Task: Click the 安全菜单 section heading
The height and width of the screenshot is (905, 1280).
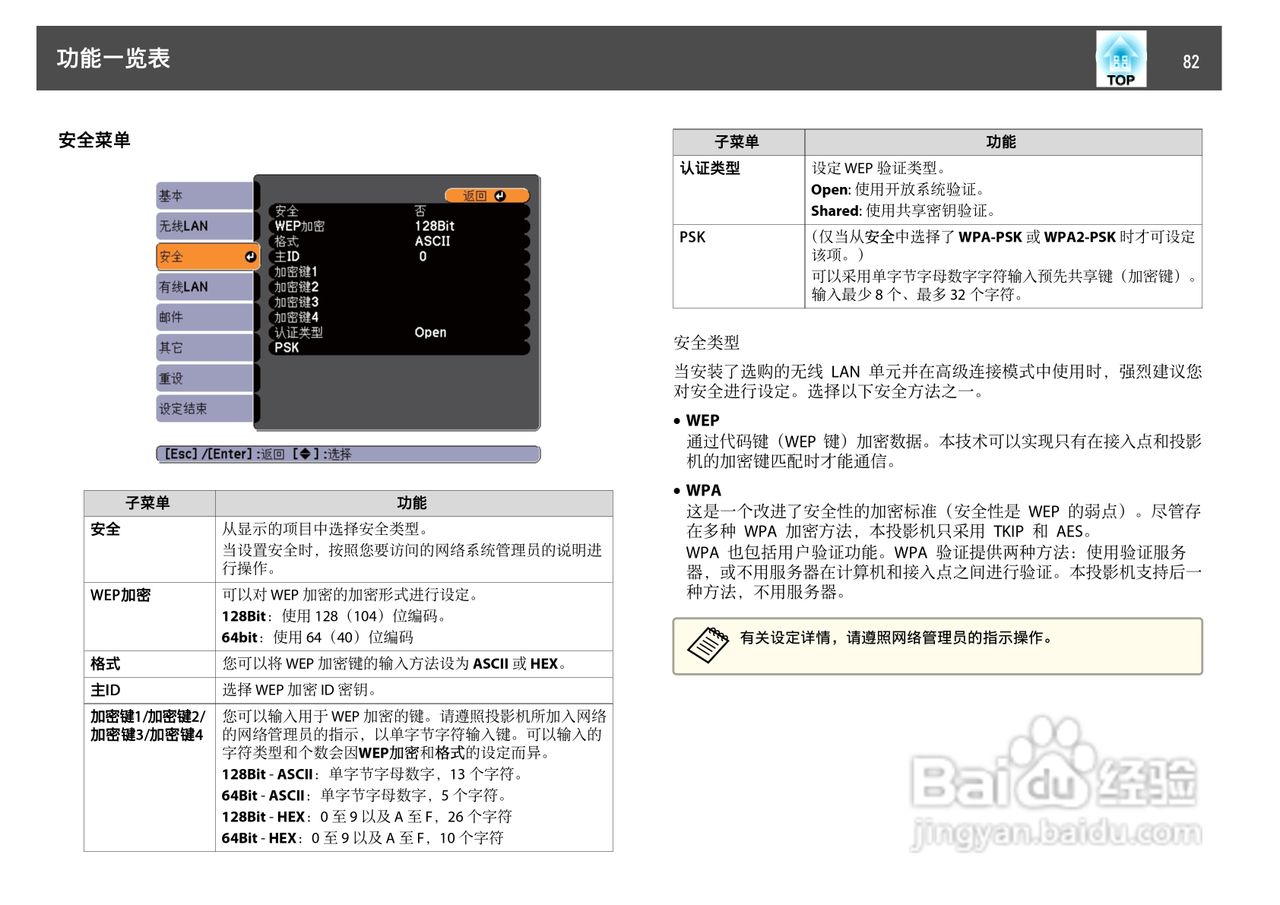Action: pyautogui.click(x=95, y=140)
